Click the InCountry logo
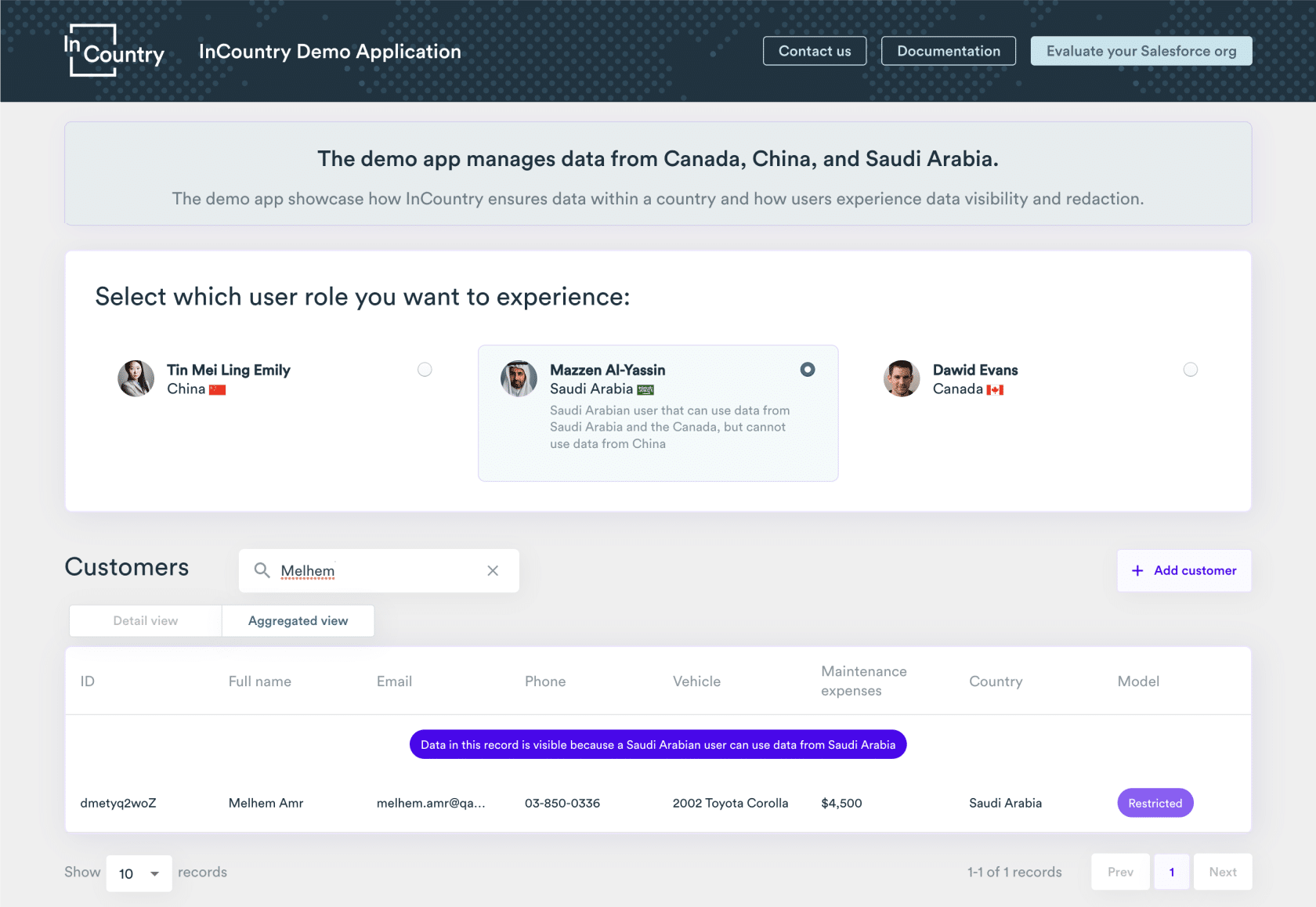Image resolution: width=1316 pixels, height=907 pixels. [114, 52]
